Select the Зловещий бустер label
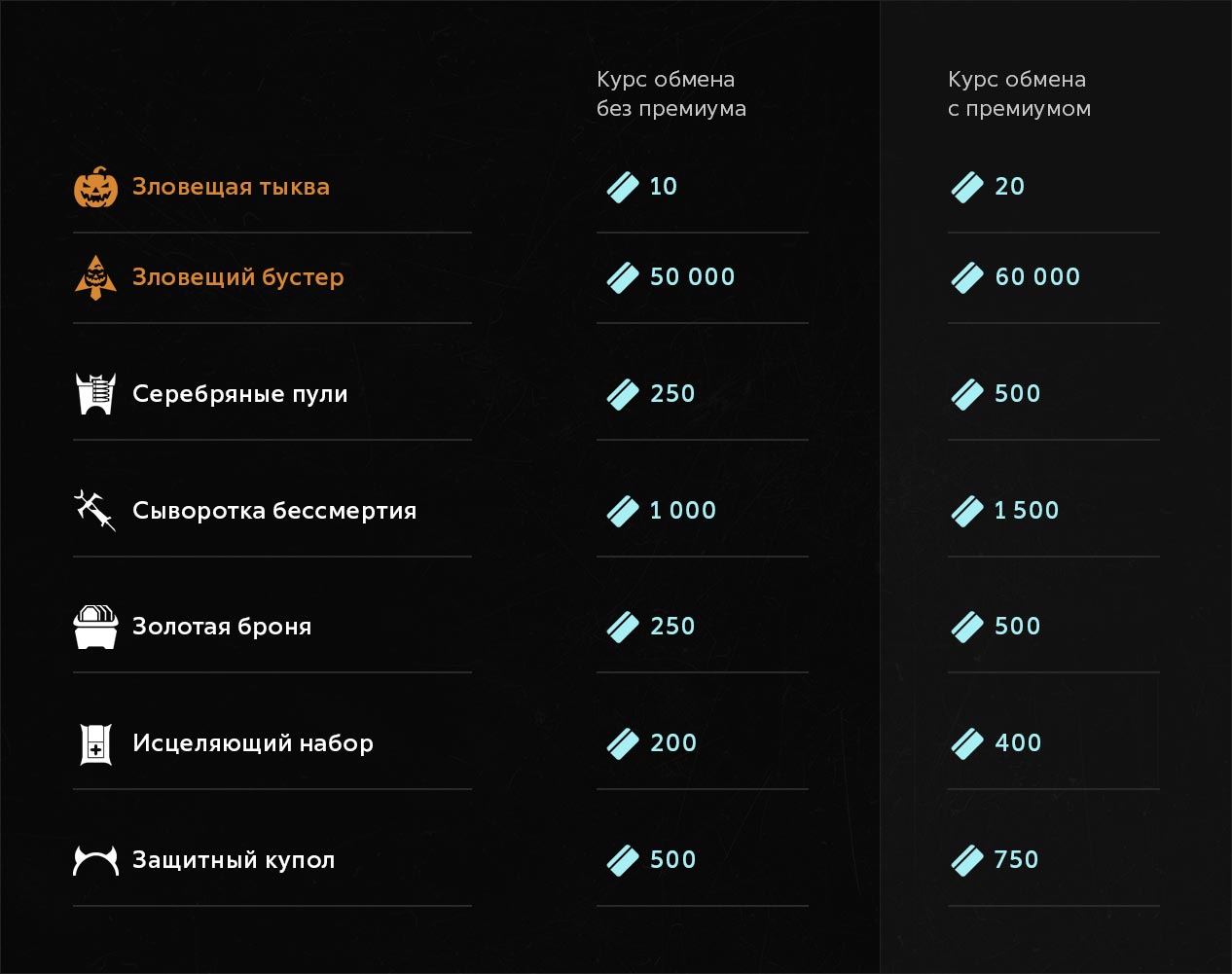The image size is (1232, 974). [238, 277]
